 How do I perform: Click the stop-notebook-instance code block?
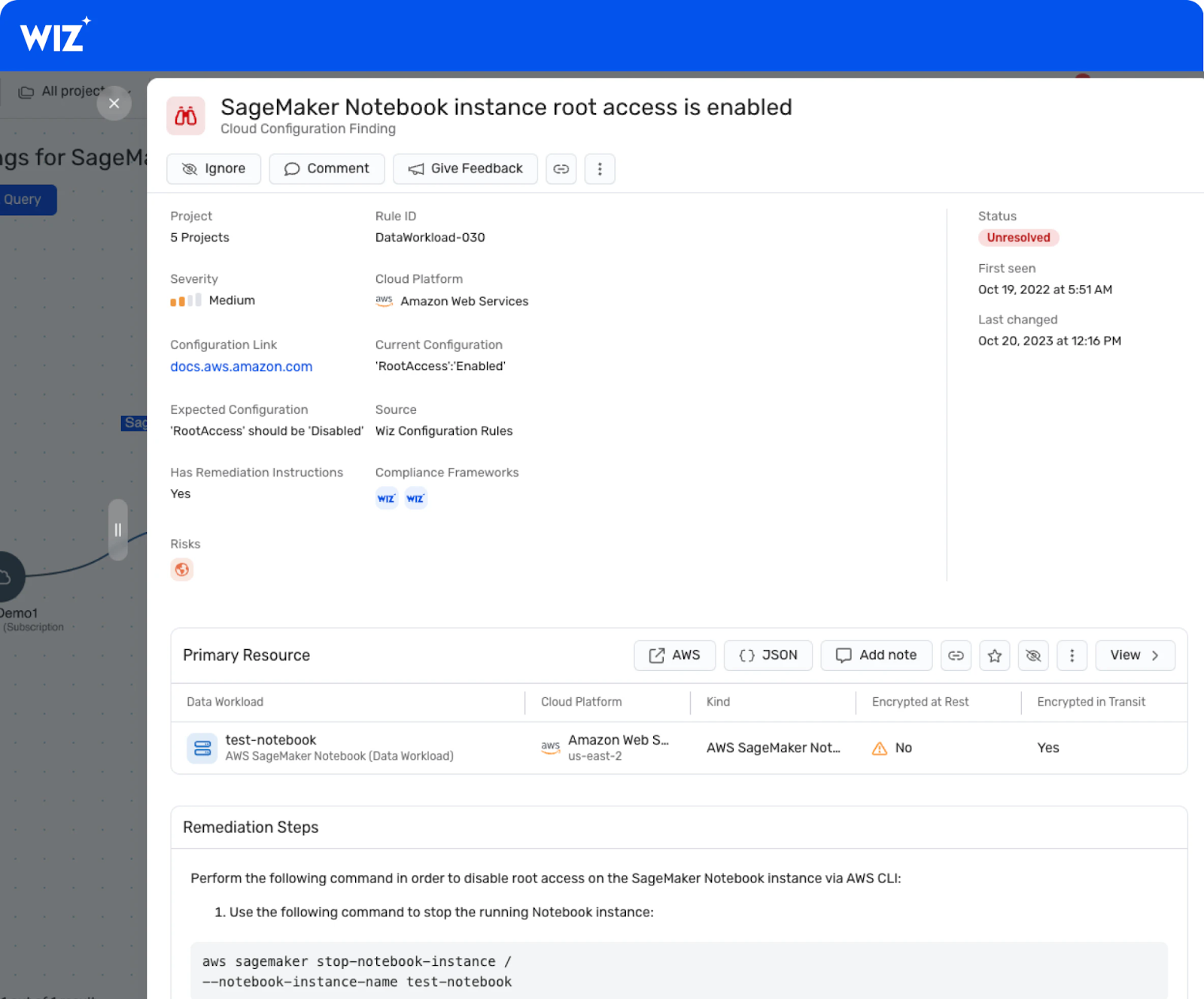pyautogui.click(x=679, y=970)
